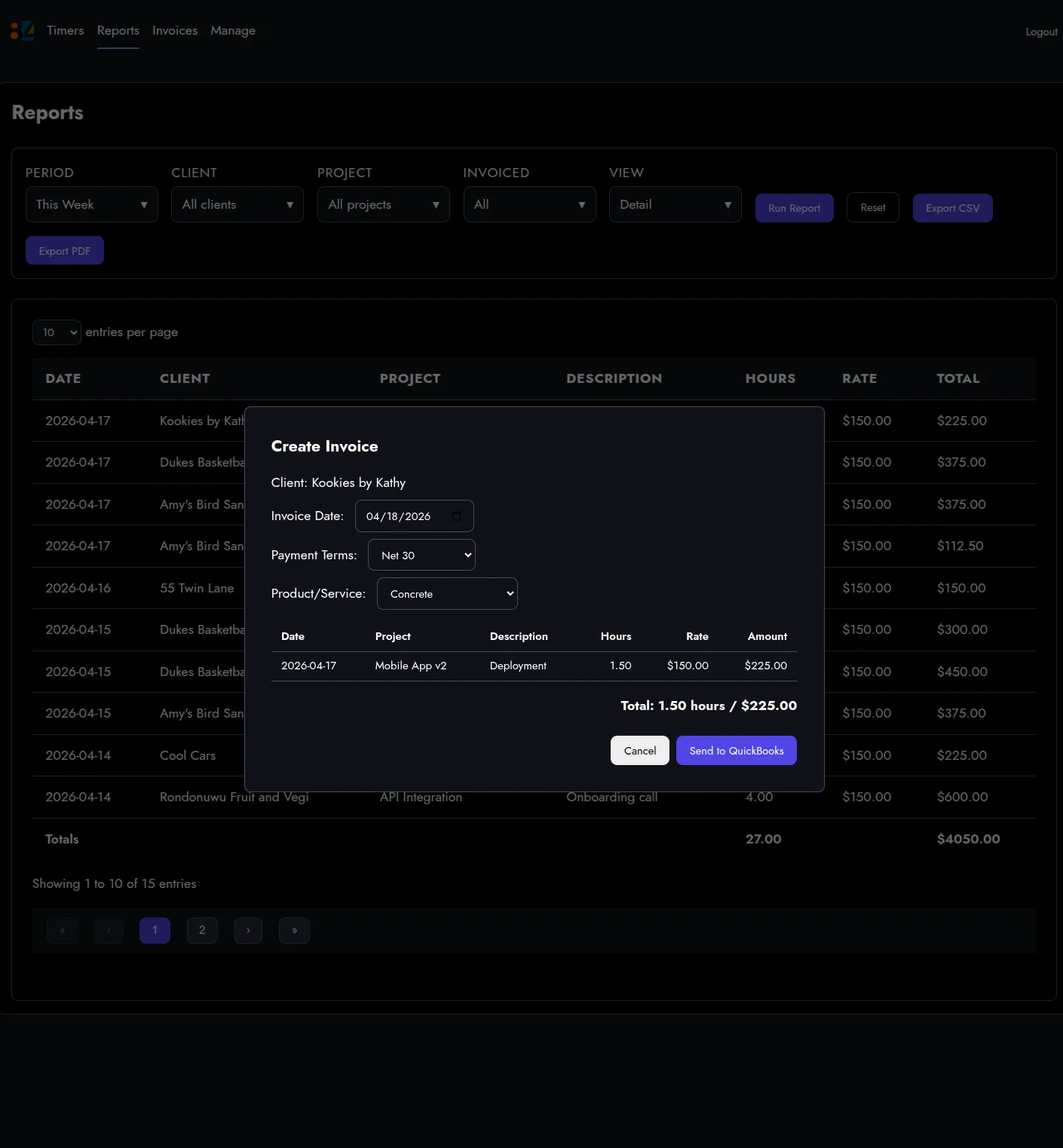Expand the Period This Week dropdown
This screenshot has width=1063, height=1148.
92,205
